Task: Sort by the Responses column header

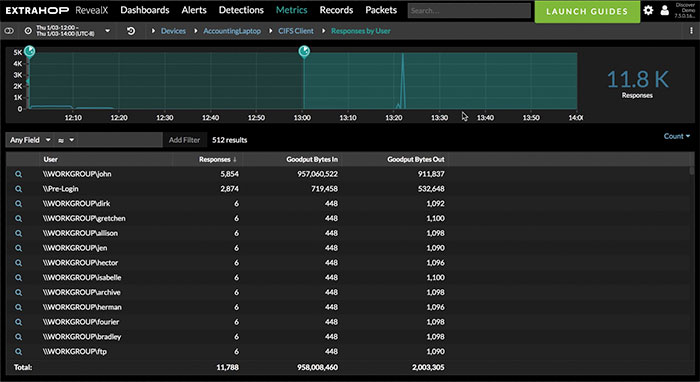Action: (x=217, y=159)
